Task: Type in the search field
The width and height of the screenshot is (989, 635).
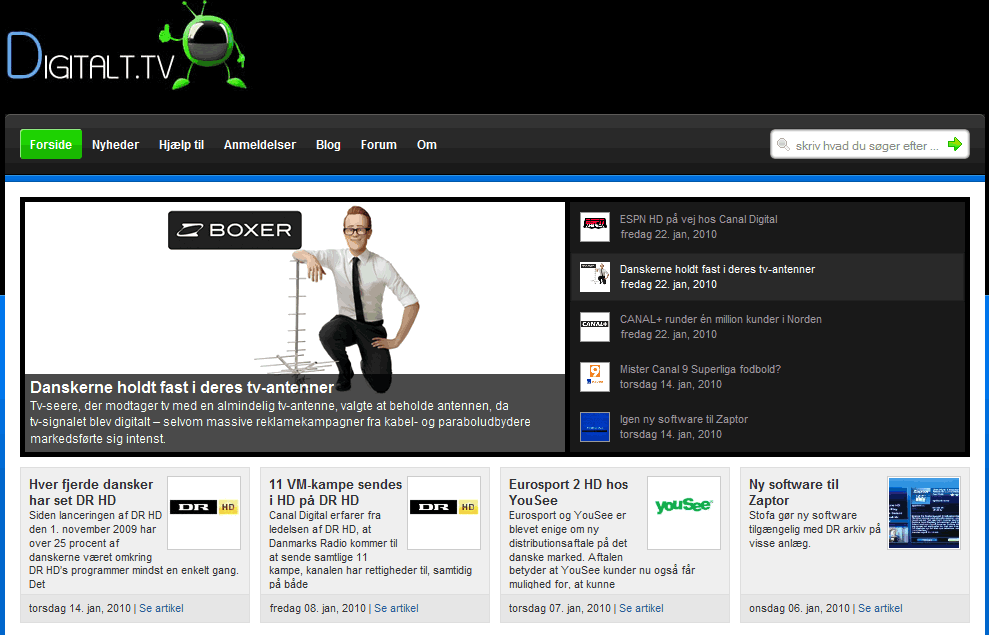Action: click(x=866, y=145)
